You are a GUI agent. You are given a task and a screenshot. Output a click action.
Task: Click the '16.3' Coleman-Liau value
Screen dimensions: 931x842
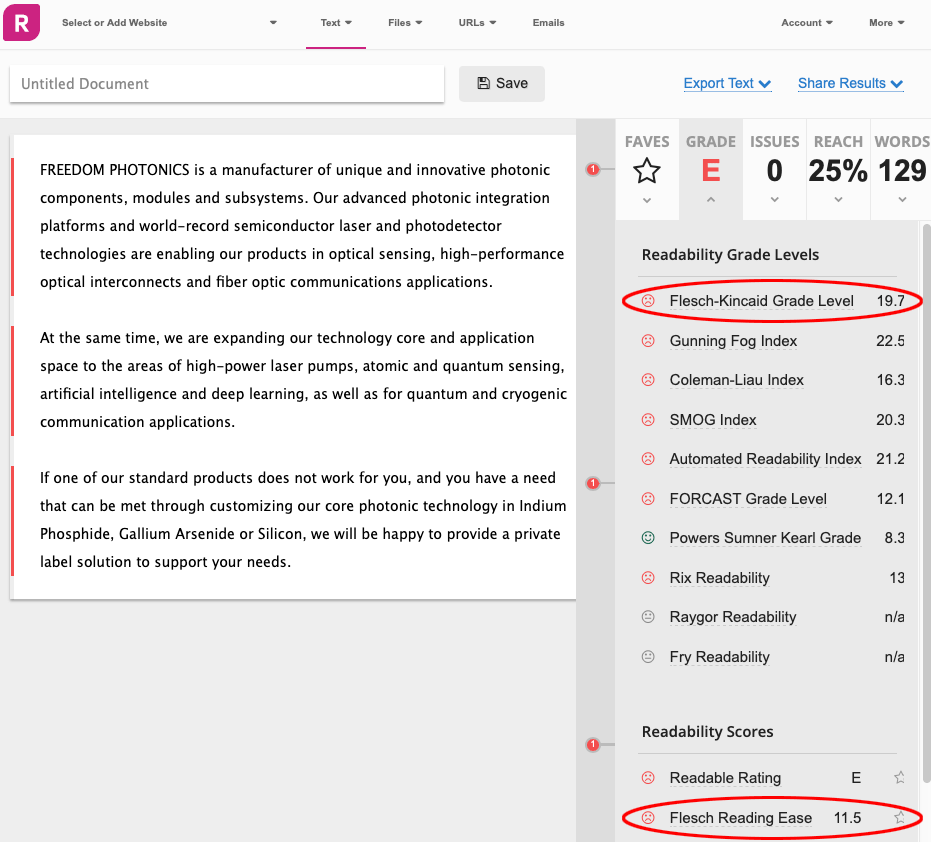click(891, 380)
